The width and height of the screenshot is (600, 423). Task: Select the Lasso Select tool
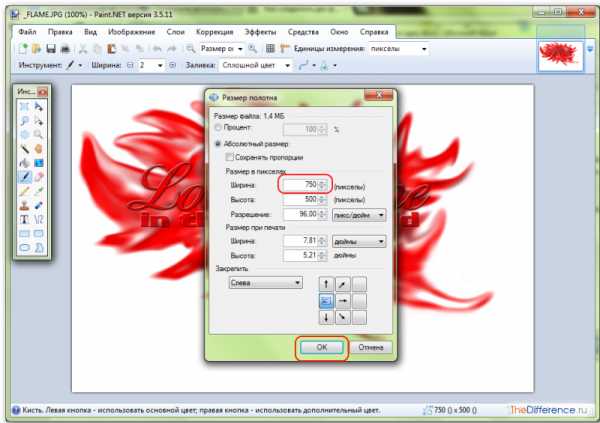point(24,120)
